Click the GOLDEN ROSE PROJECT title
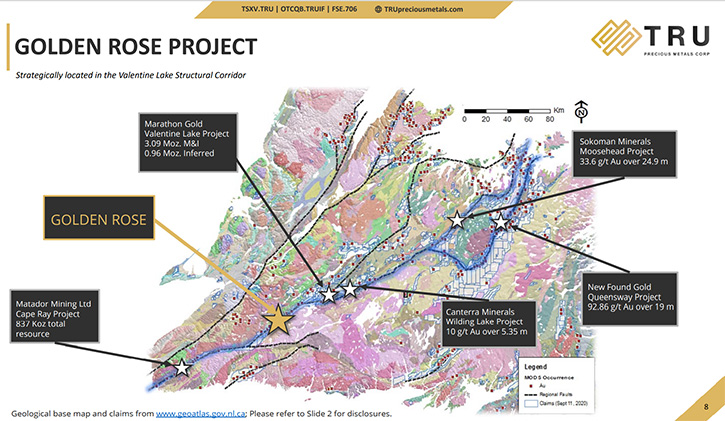The height and width of the screenshot is (421, 725). (x=135, y=47)
